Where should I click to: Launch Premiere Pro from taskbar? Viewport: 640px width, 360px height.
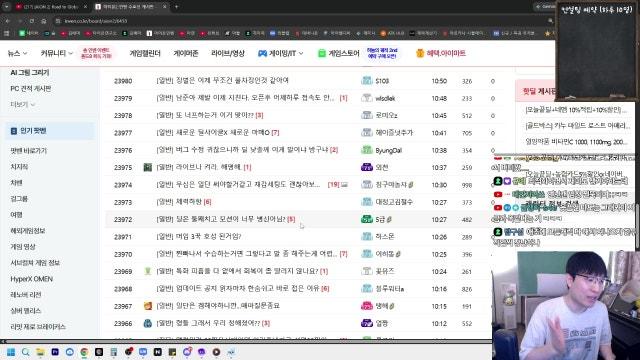pos(55,352)
